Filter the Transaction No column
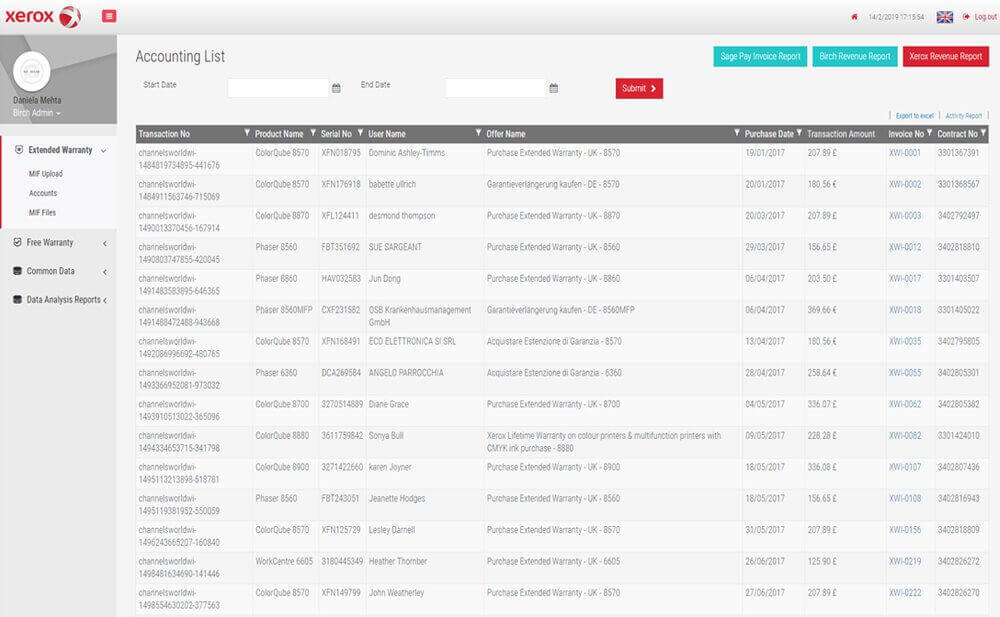This screenshot has width=1000, height=617. click(247, 133)
